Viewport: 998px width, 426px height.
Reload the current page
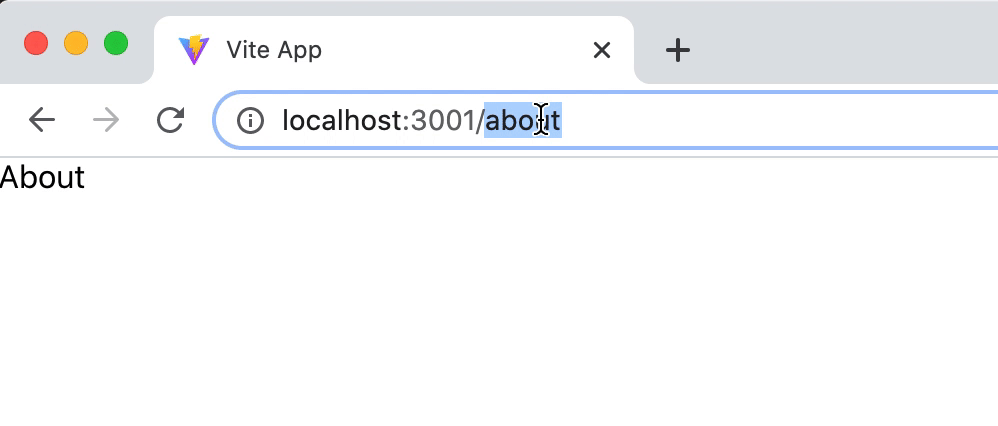pyautogui.click(x=171, y=120)
